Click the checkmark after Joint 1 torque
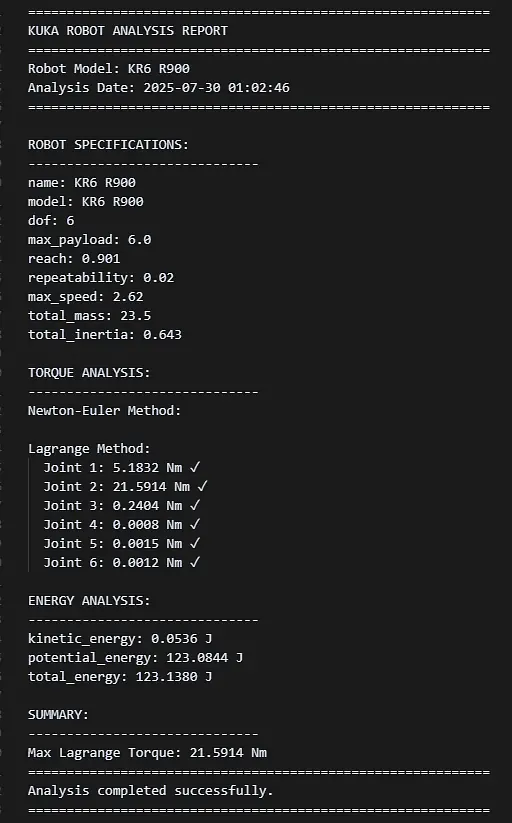This screenshot has height=823, width=512. 195,467
